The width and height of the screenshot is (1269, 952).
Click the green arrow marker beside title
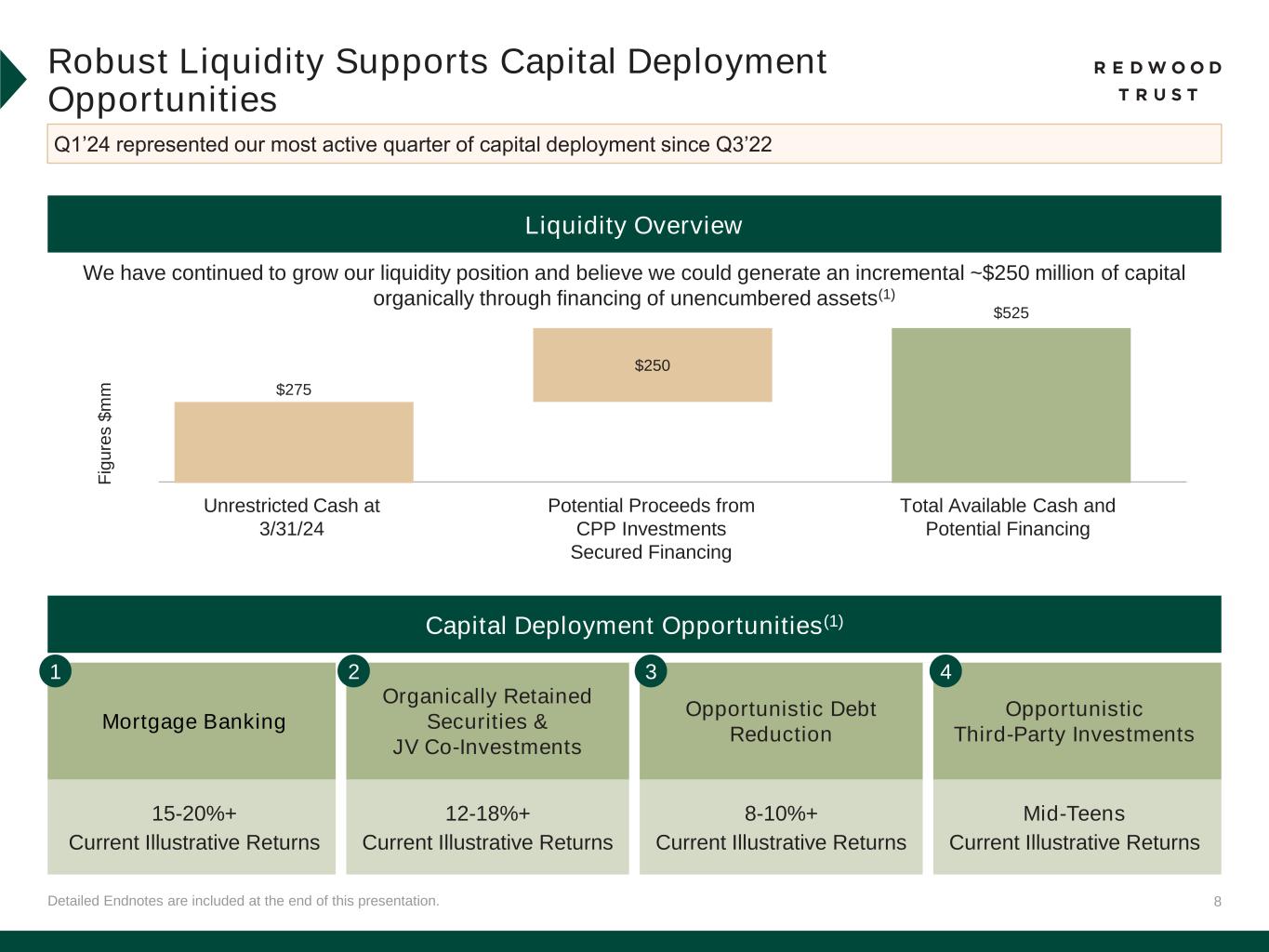[x=12, y=79]
